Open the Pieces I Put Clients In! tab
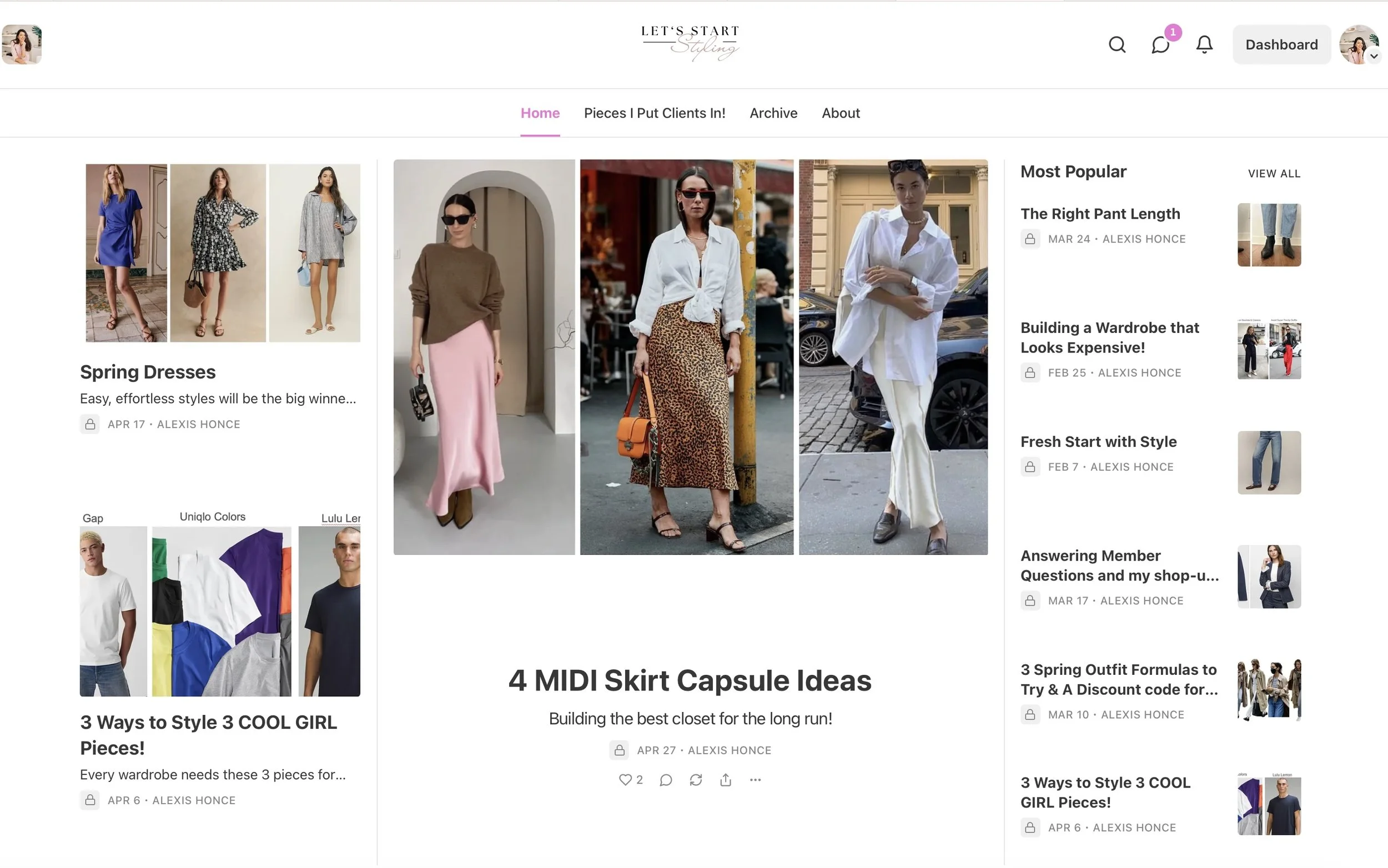 click(x=654, y=113)
